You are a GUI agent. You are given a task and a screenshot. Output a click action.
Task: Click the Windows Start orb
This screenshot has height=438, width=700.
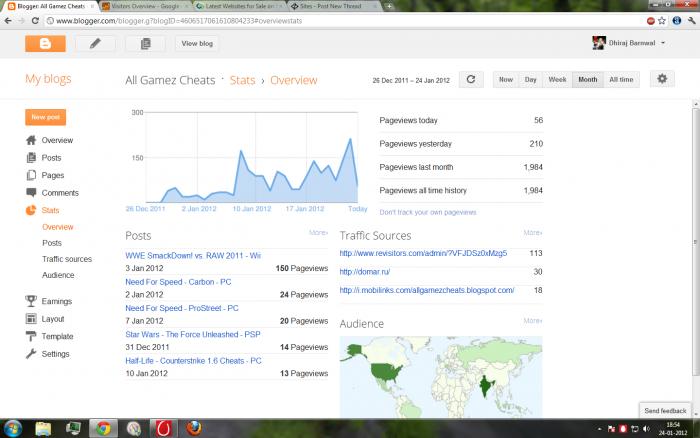pos(12,429)
